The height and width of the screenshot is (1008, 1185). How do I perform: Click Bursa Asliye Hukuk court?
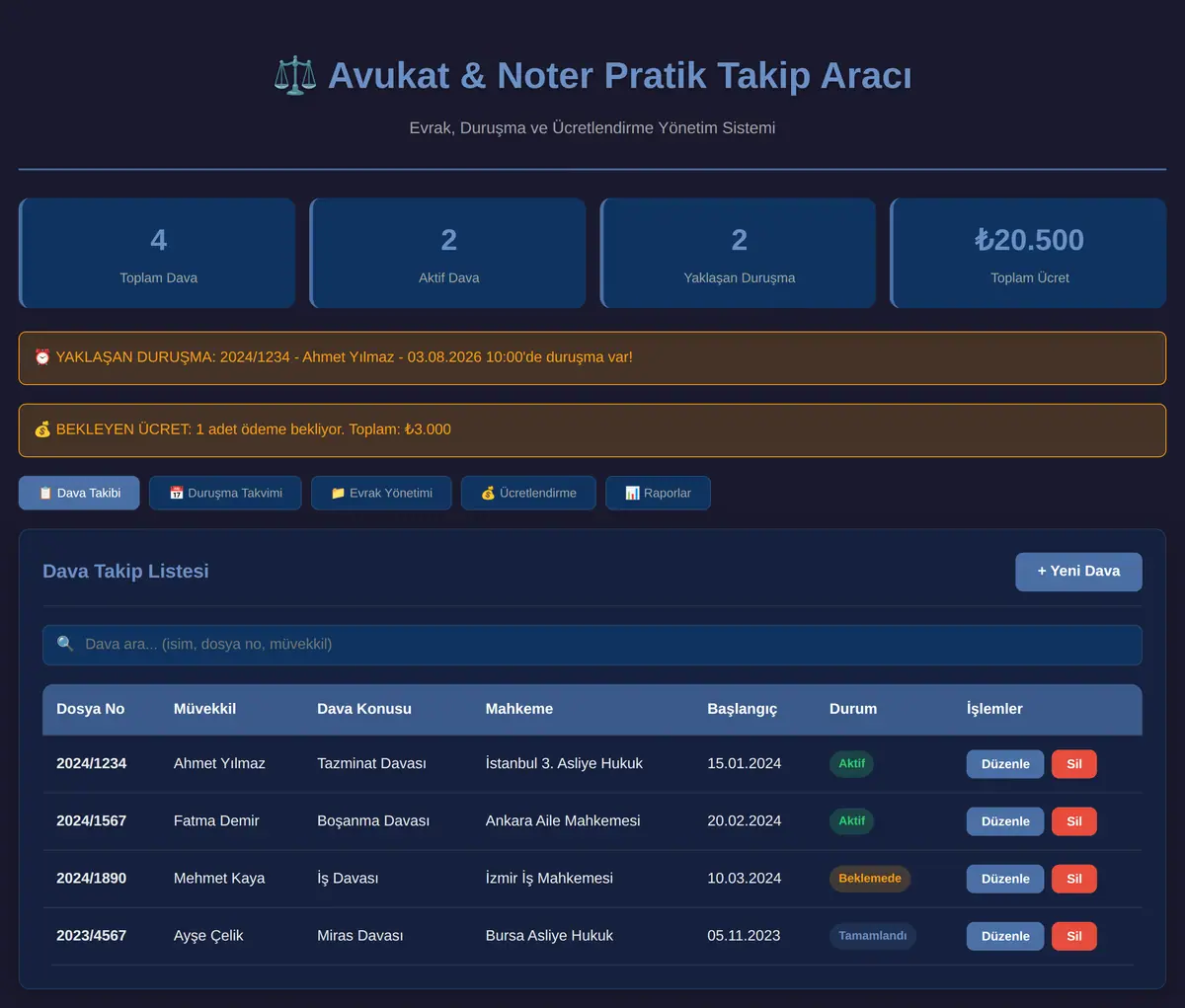[x=549, y=935]
